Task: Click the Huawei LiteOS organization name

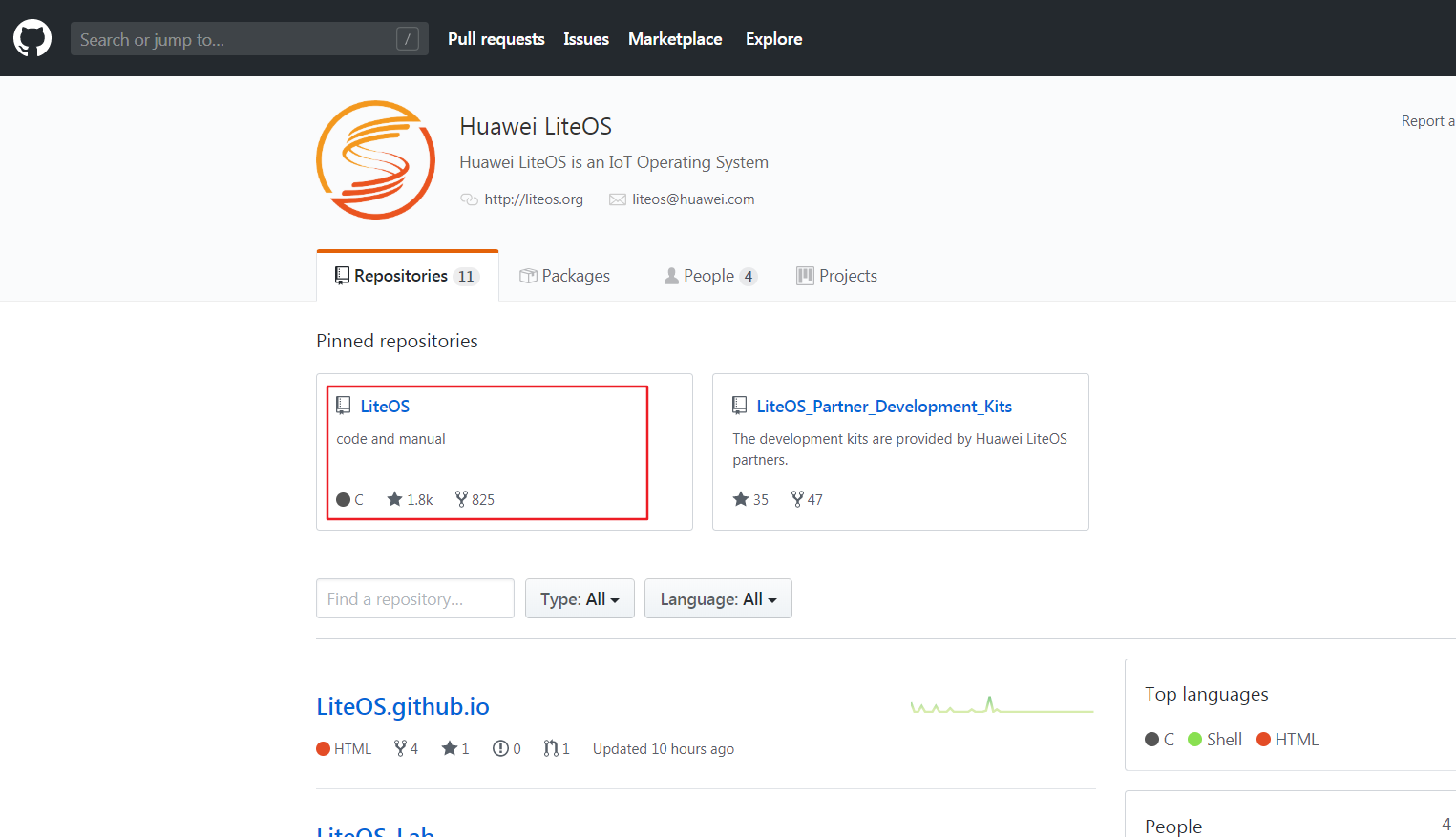Action: pyautogui.click(x=536, y=127)
